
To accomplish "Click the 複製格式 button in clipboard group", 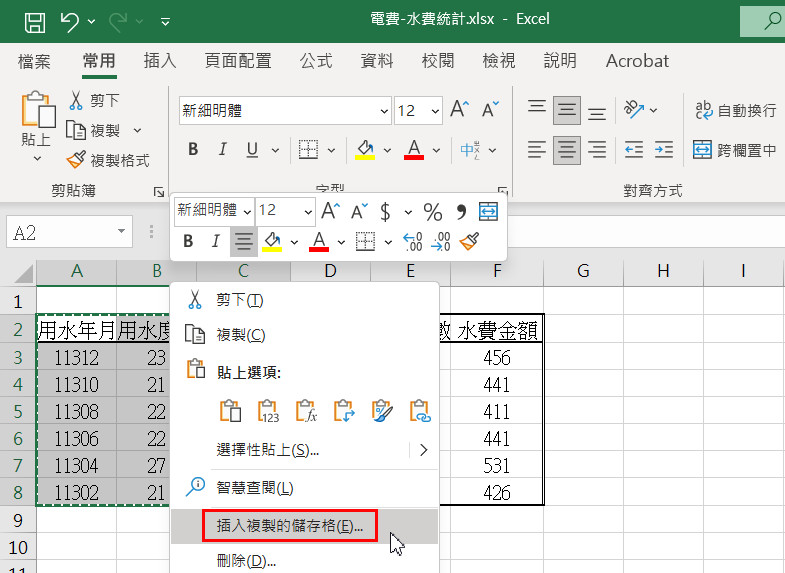I will (108, 160).
